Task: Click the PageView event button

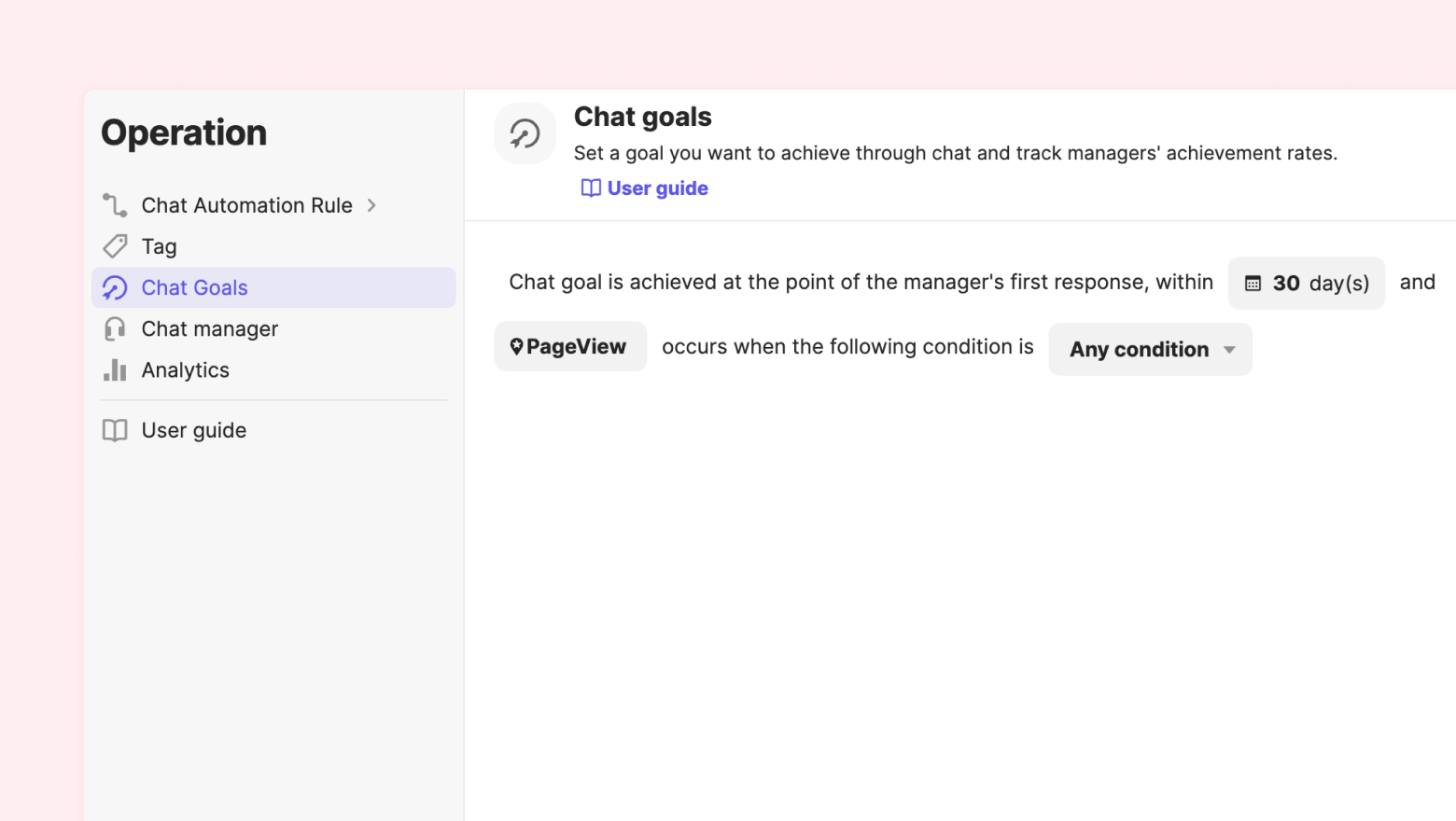Action: [570, 347]
